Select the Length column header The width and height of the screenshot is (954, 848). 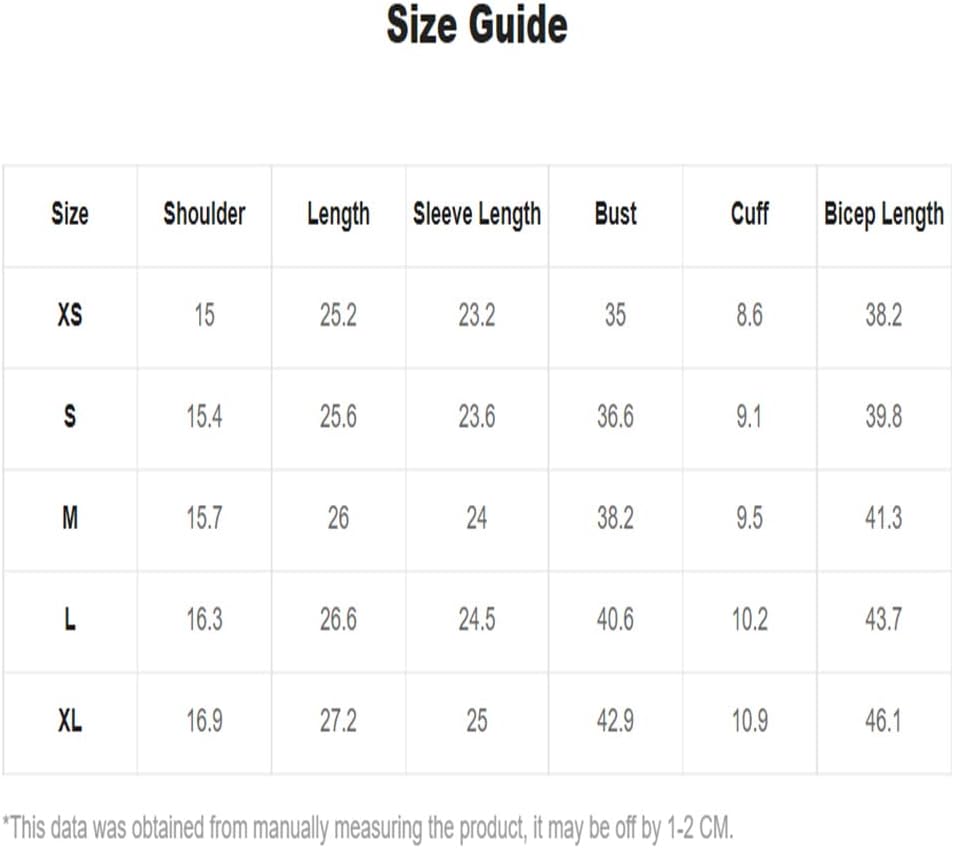click(338, 215)
